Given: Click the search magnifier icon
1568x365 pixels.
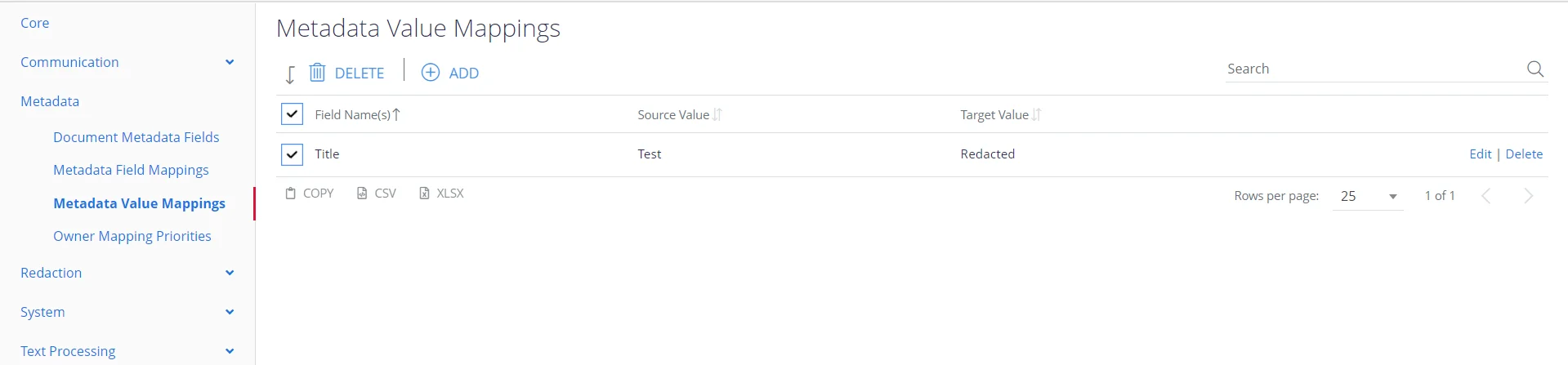Looking at the screenshot, I should click(1535, 69).
